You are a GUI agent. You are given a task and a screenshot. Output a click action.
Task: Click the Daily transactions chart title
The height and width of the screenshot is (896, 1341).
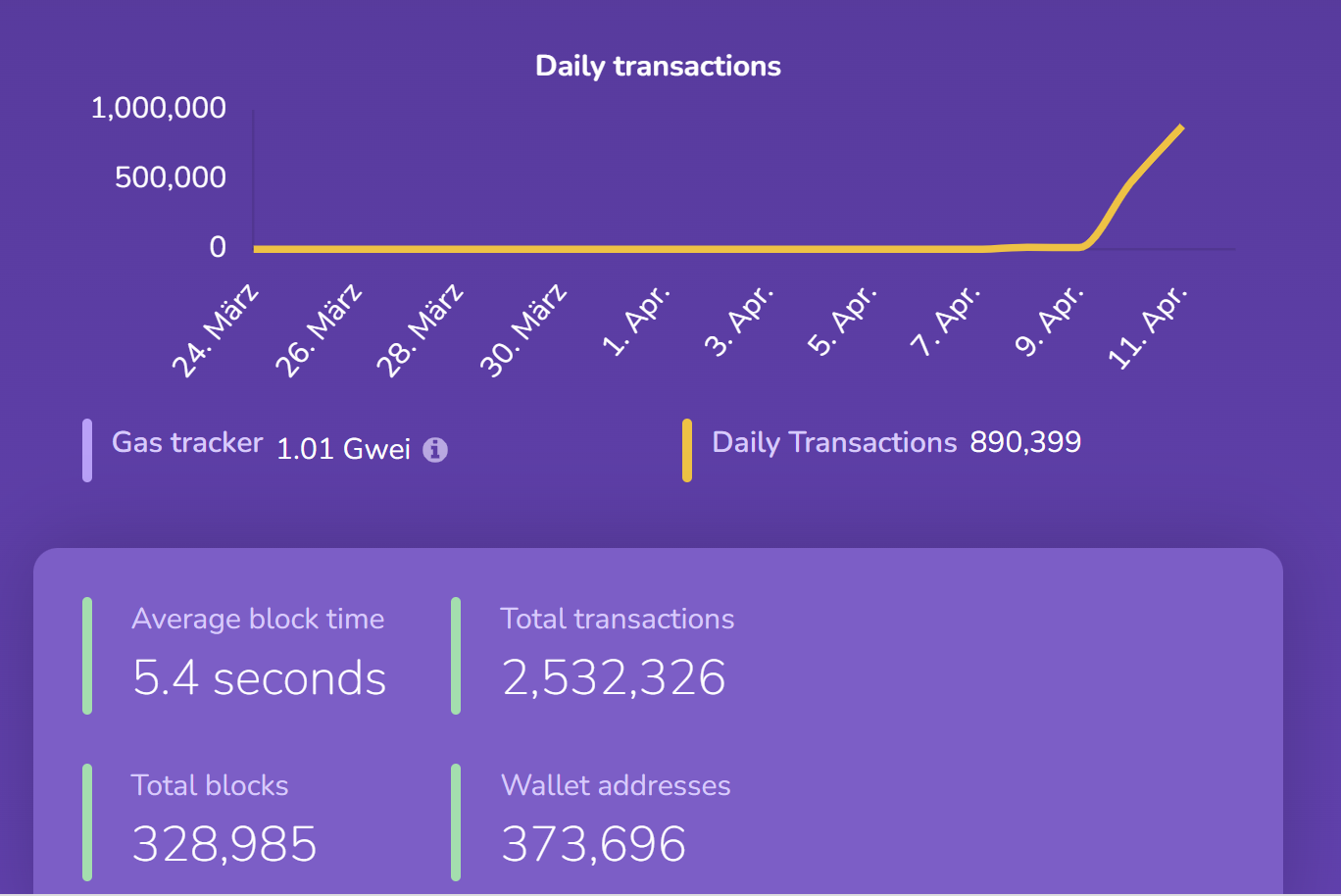(658, 66)
